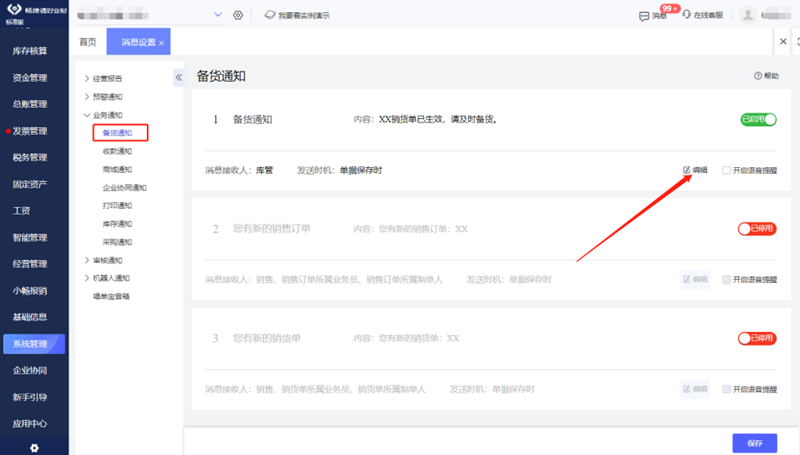Select 采购通知 in the tree
Screen dimensions: 800x455
point(117,242)
